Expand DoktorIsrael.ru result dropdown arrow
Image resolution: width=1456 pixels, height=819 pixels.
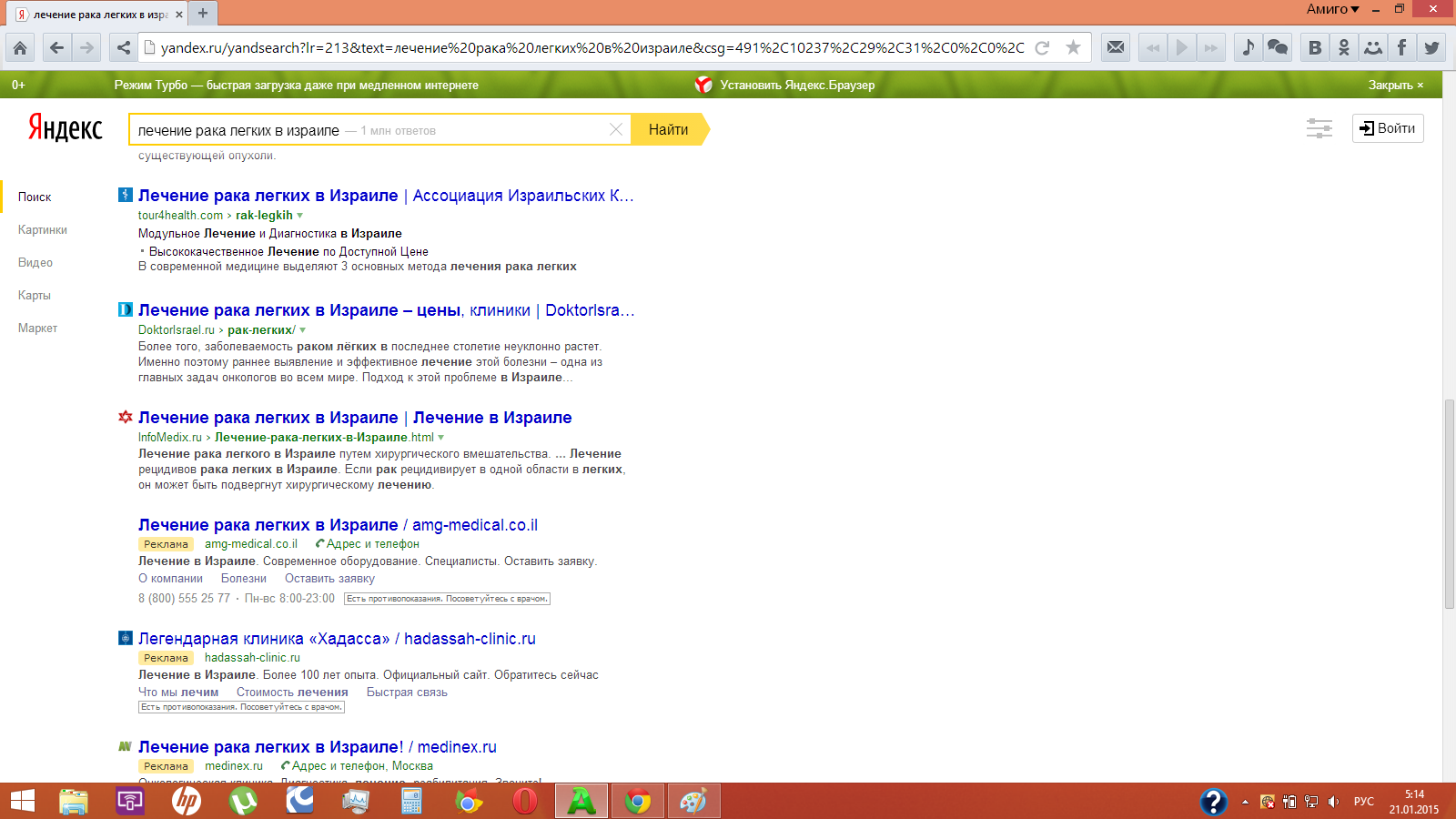point(303,330)
